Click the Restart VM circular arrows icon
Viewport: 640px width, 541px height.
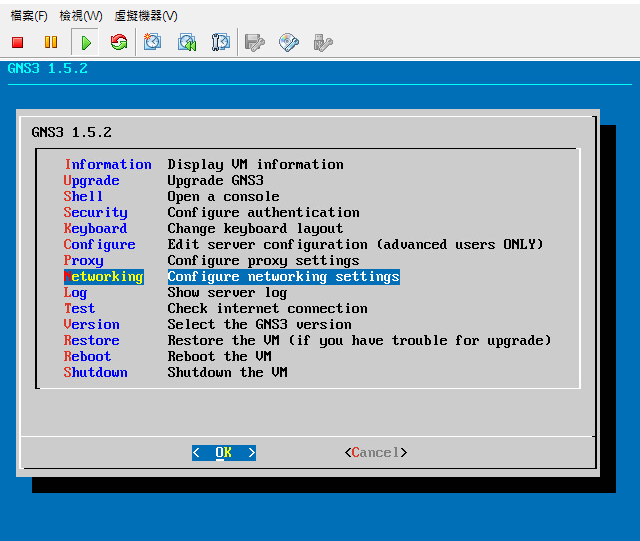[119, 42]
